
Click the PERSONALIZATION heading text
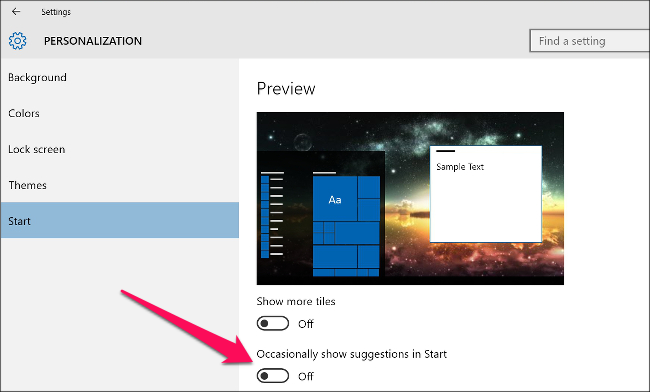[x=93, y=41]
